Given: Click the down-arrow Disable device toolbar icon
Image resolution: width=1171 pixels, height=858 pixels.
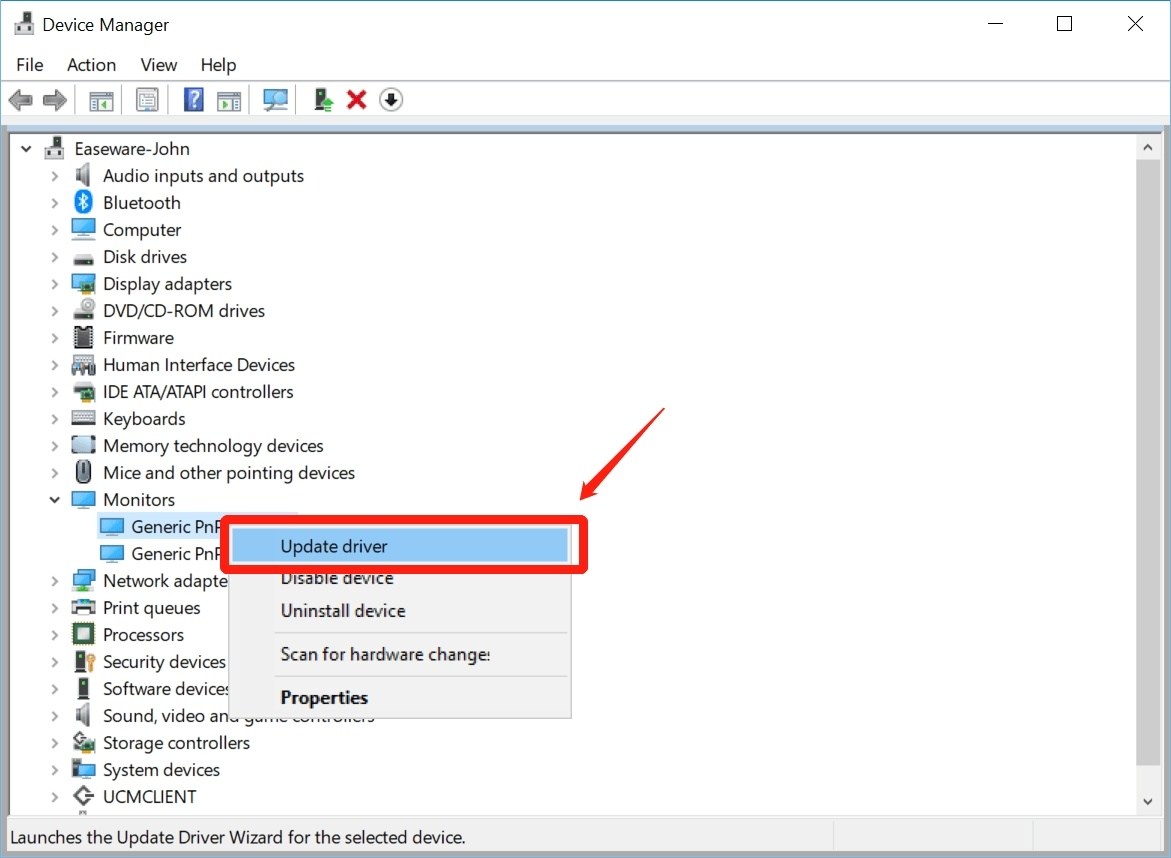Looking at the screenshot, I should (391, 100).
